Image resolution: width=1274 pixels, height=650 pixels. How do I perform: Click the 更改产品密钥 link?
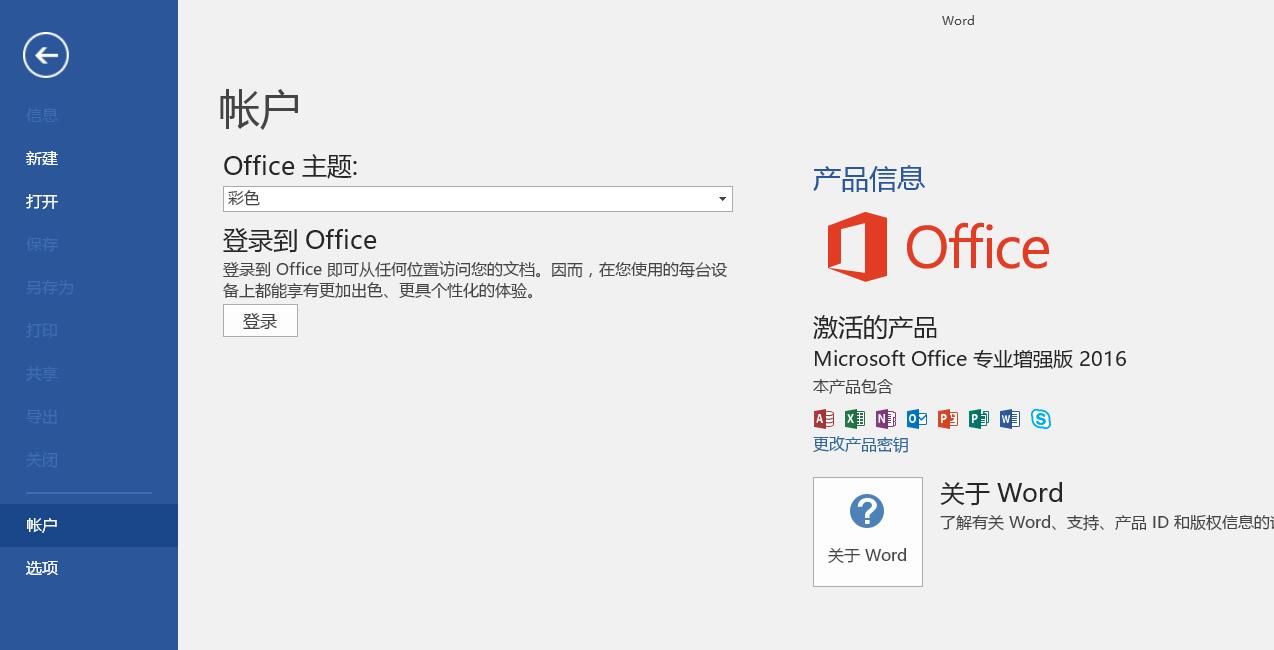[861, 445]
